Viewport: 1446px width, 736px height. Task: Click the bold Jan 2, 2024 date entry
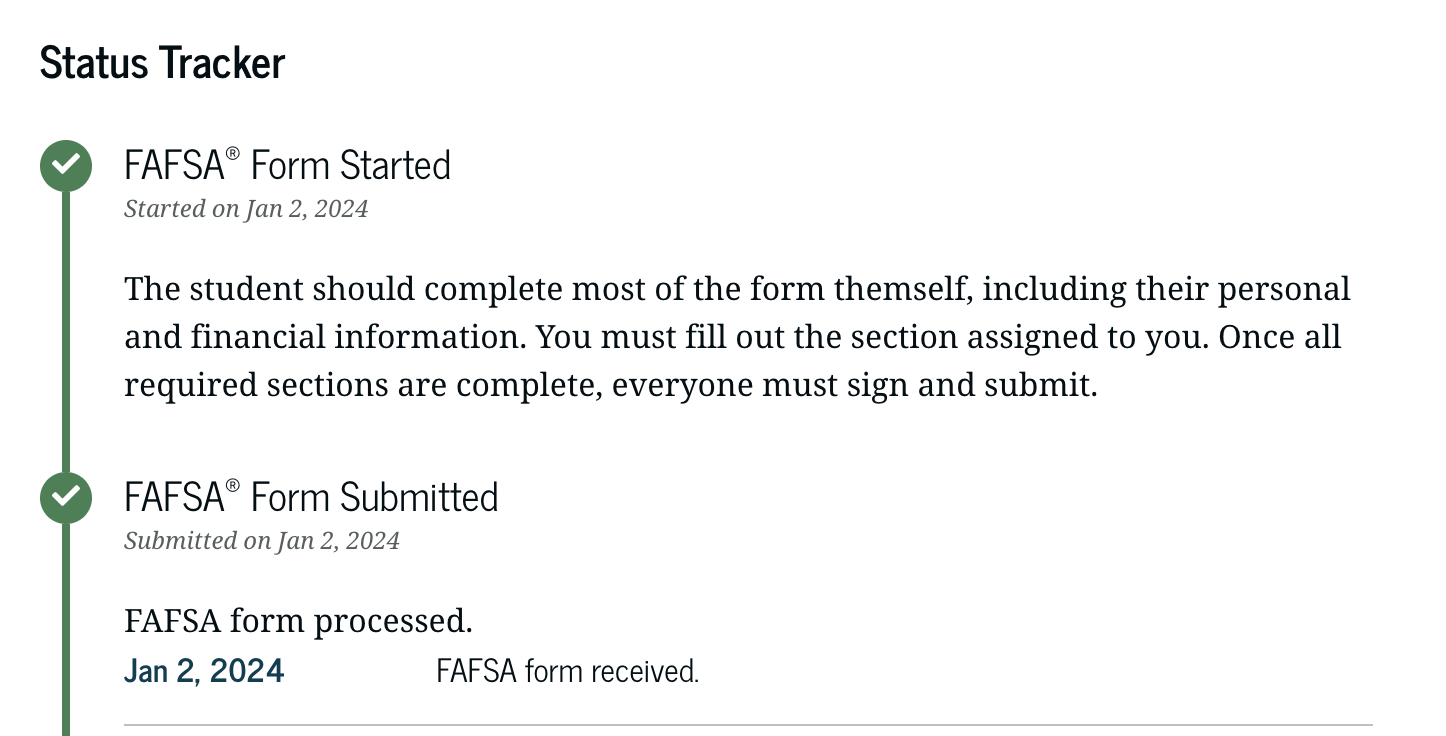coord(204,671)
